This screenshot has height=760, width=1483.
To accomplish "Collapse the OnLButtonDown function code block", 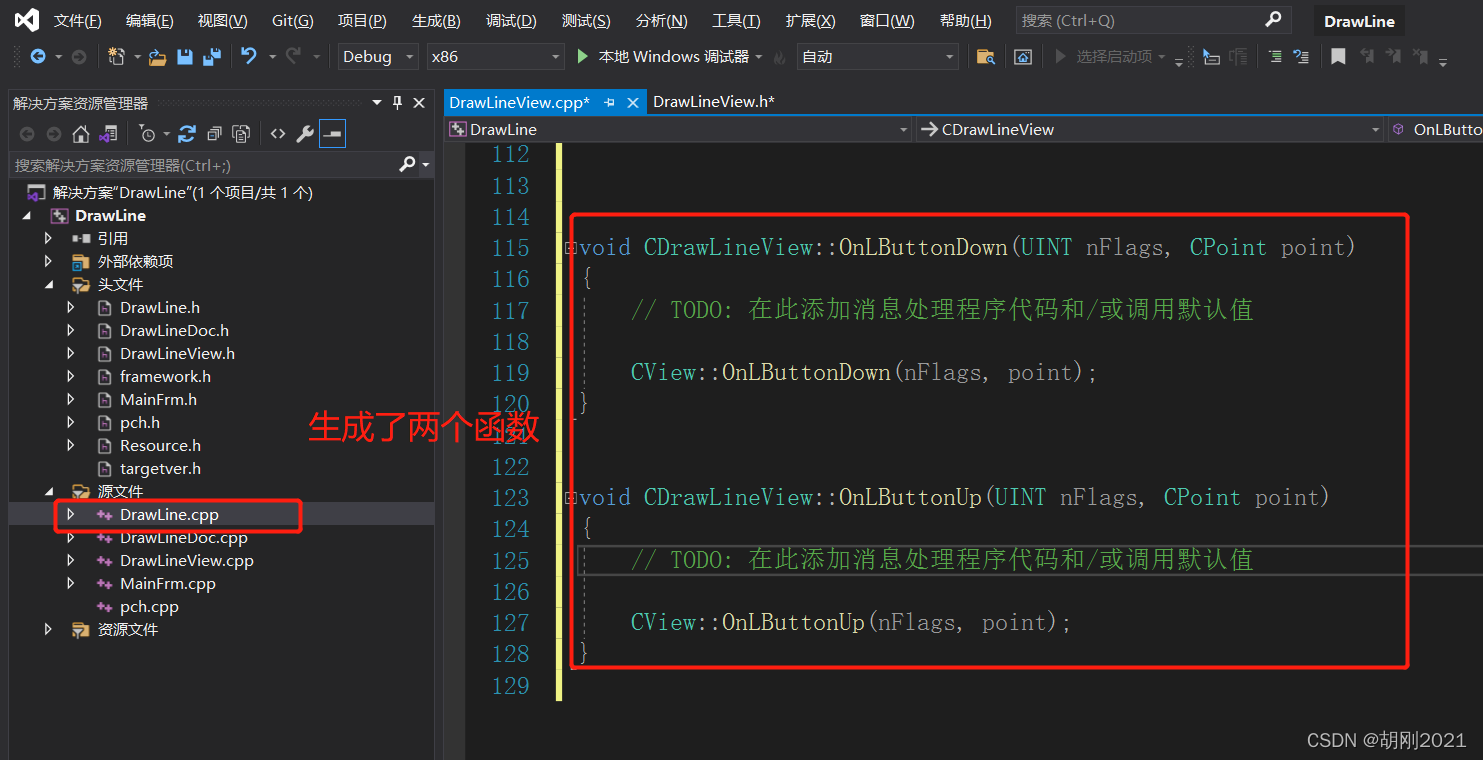I will [570, 247].
